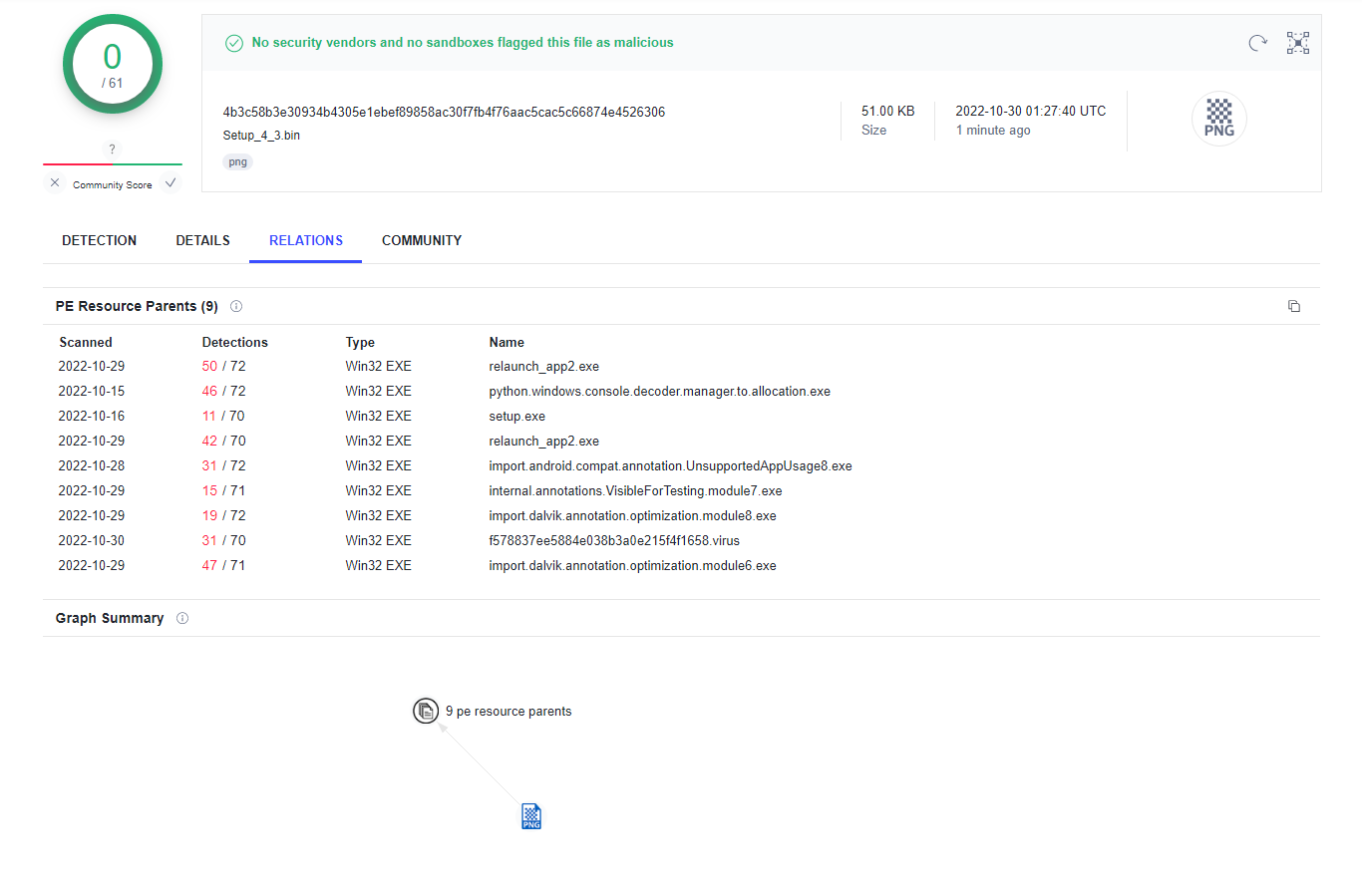The height and width of the screenshot is (896, 1362).
Task: Open relaunch_app2.exe with 50 / 72 detections
Action: 544,367
